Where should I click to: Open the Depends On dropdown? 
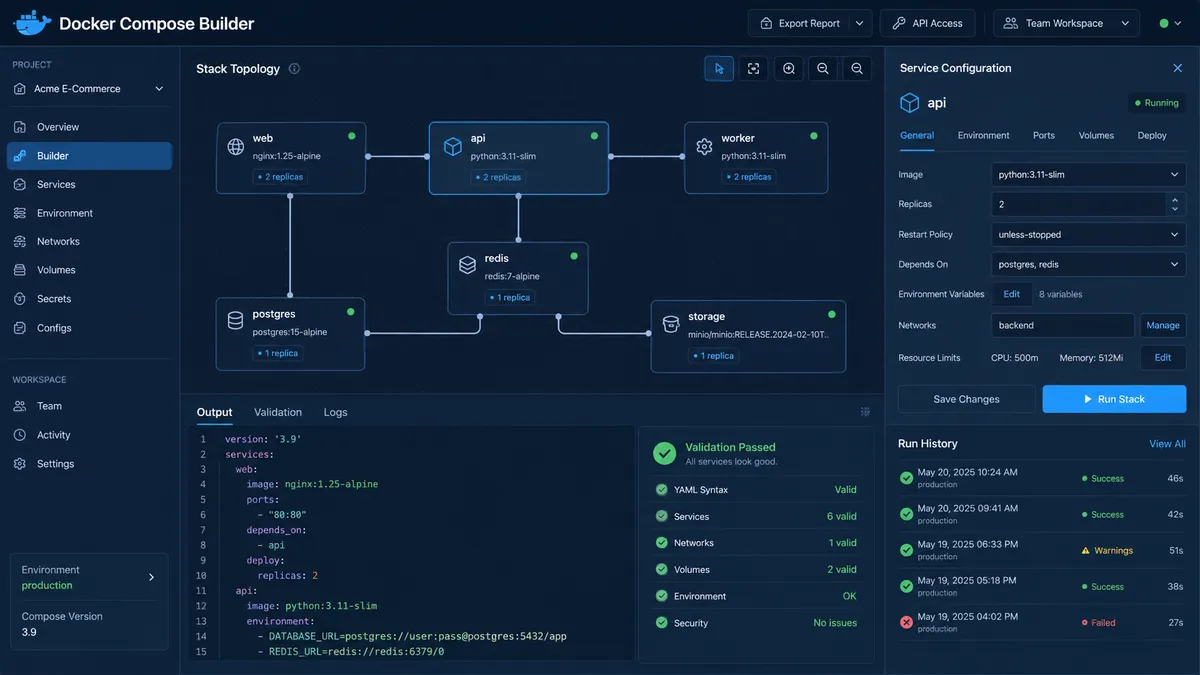pos(1088,264)
